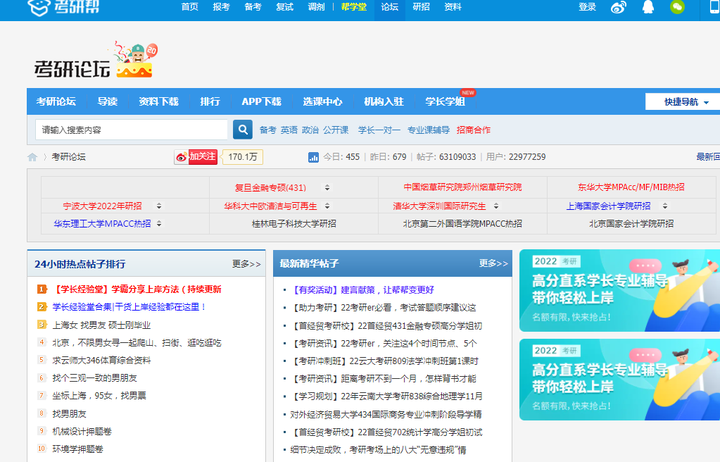Open 复试 in top navigation
The height and width of the screenshot is (462, 720).
pyautogui.click(x=284, y=7)
